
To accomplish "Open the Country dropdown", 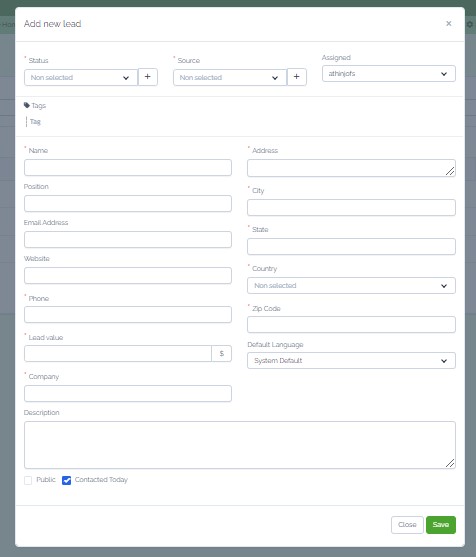I will (351, 286).
